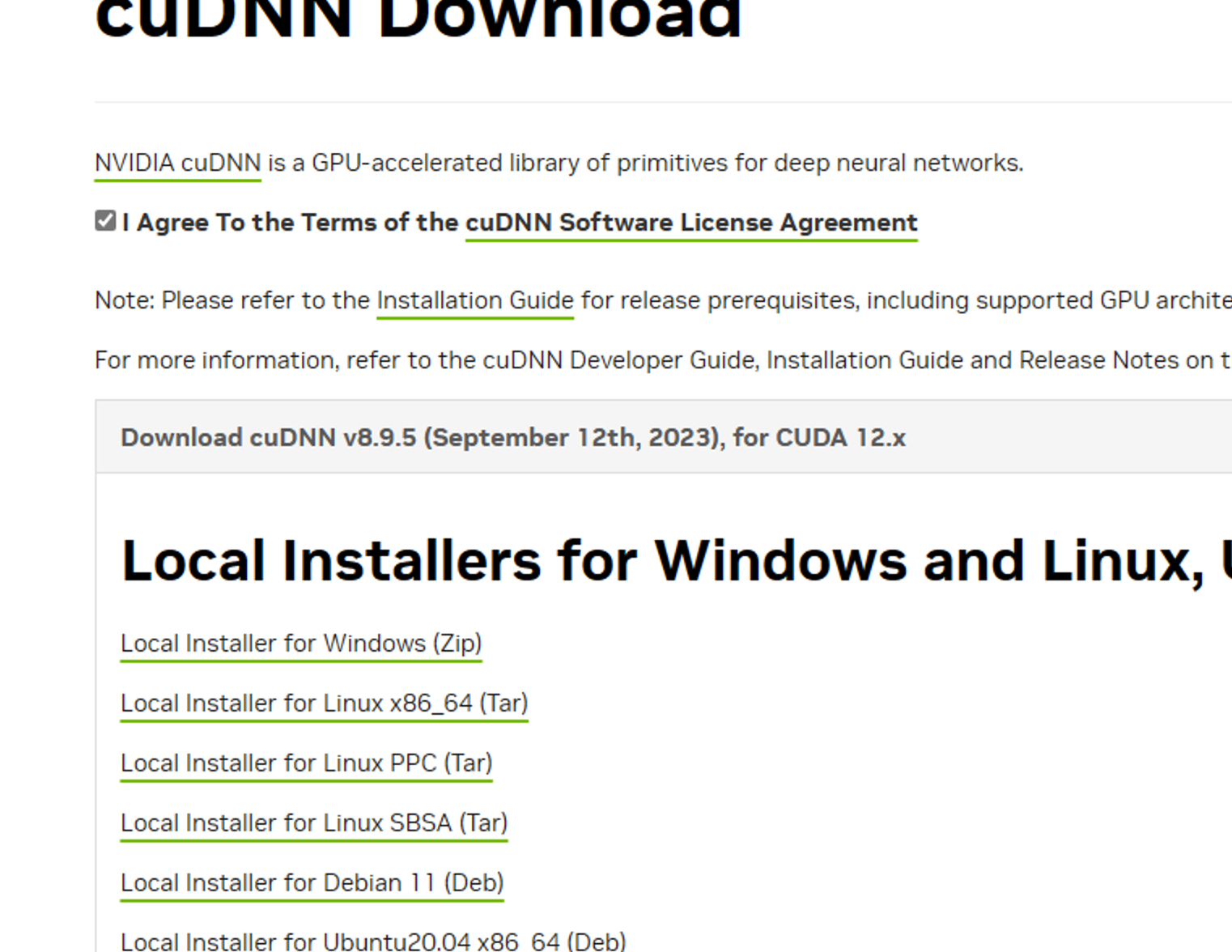Uncheck the license agreement checkbox
Screen dimensions: 1232x952
105,221
